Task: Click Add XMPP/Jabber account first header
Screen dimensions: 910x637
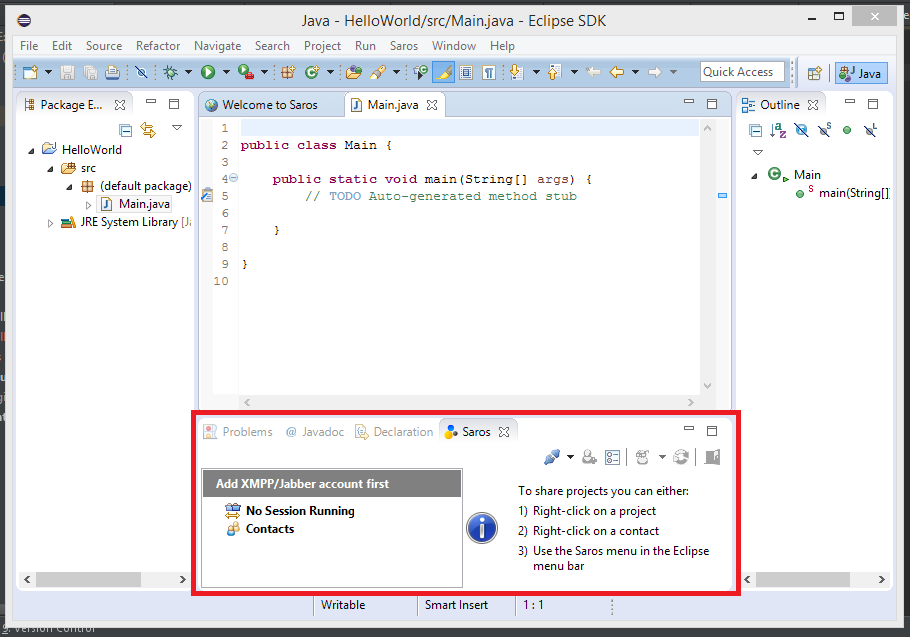Action: pos(332,483)
